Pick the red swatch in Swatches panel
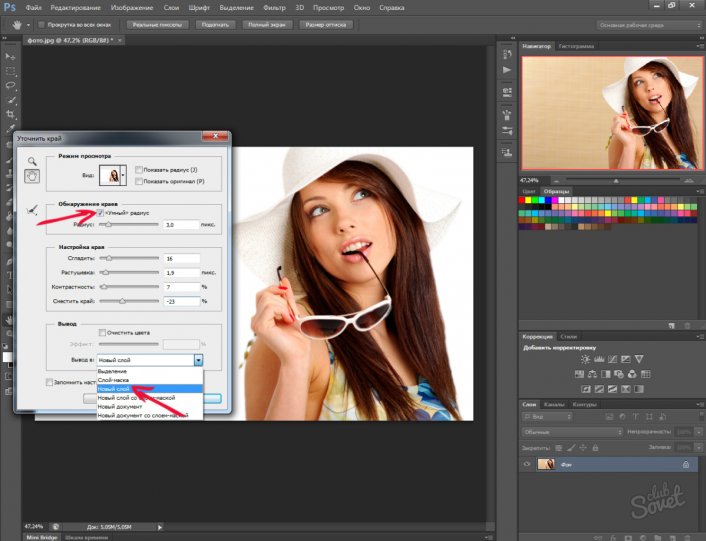 522,200
